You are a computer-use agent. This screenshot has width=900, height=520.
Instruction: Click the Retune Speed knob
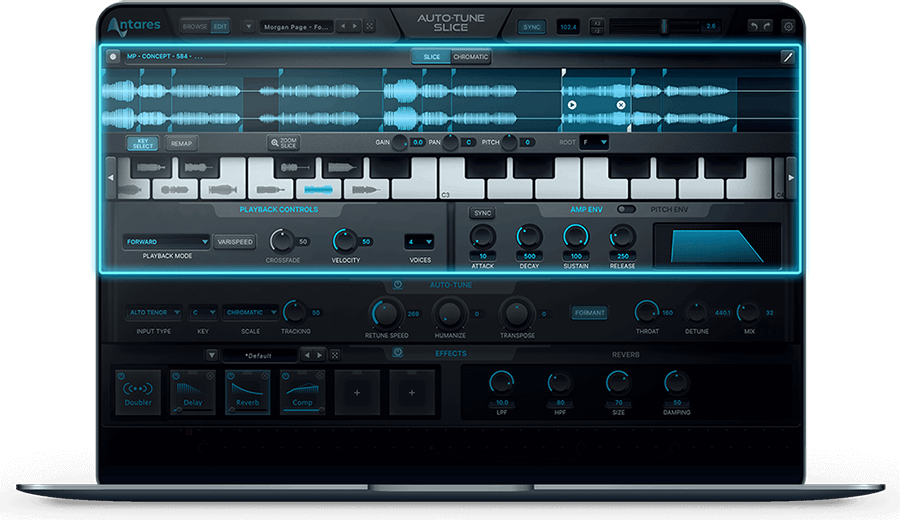coord(385,313)
